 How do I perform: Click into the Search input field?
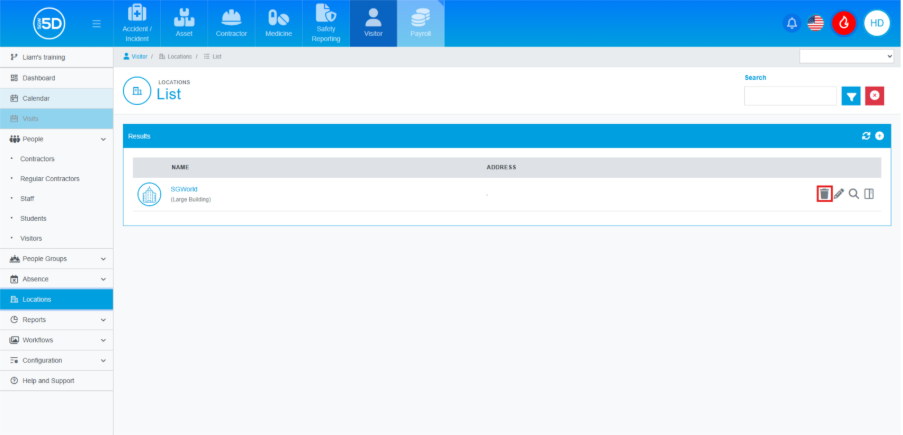[x=790, y=96]
